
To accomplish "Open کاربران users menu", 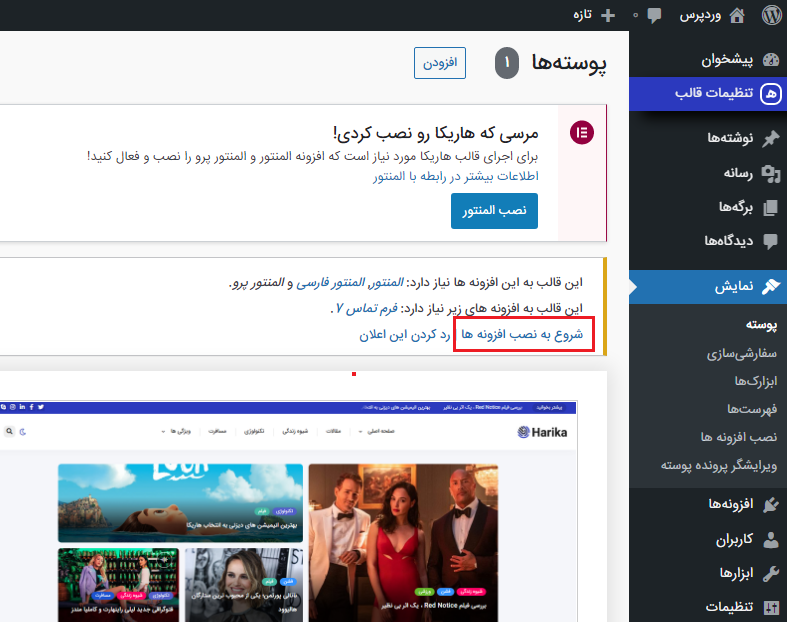I will tap(725, 539).
